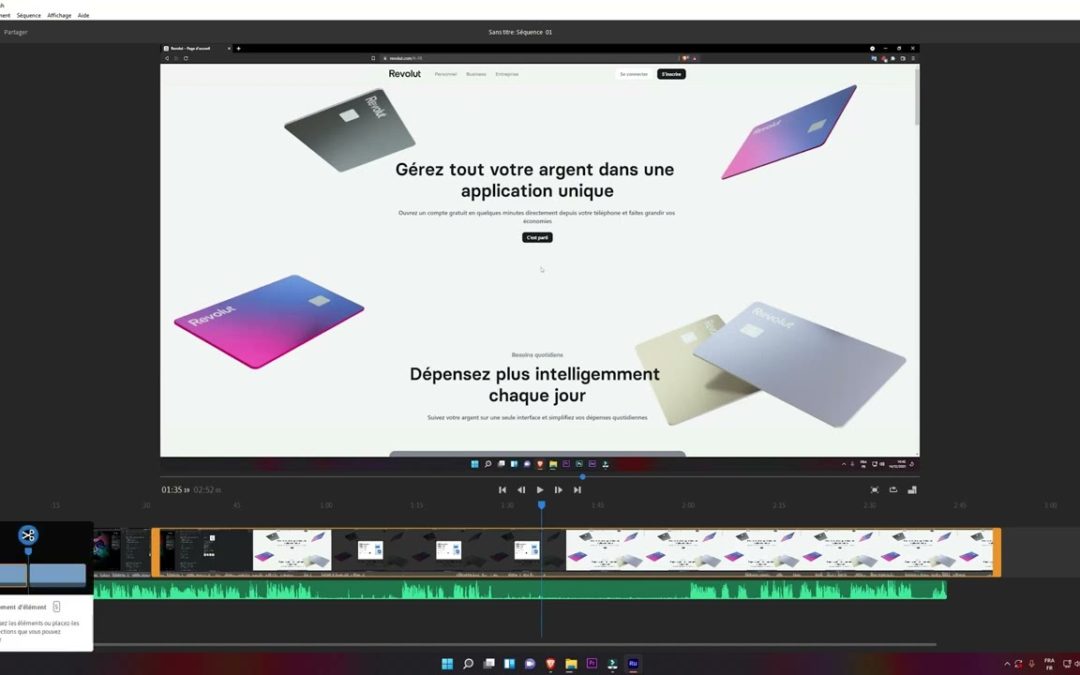1080x675 pixels.
Task: Open Brave browser from the taskbar
Action: (x=550, y=664)
